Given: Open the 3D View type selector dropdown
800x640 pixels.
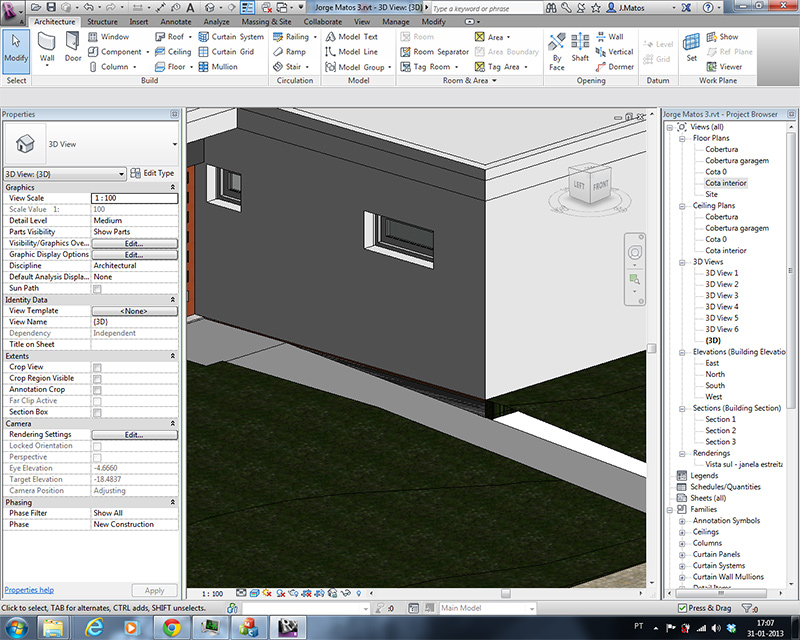Looking at the screenshot, I should (63, 173).
